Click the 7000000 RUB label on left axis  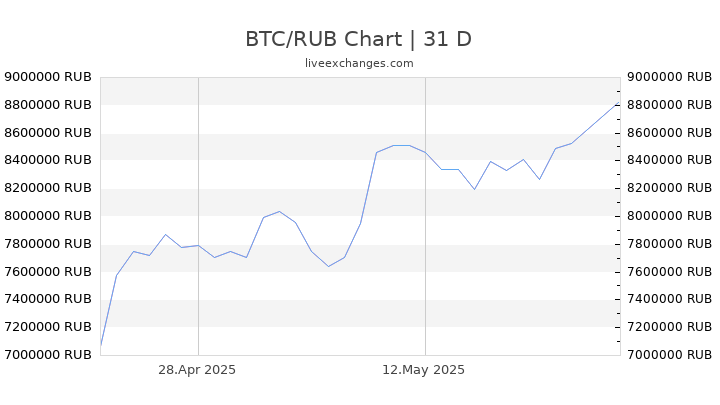(48, 355)
